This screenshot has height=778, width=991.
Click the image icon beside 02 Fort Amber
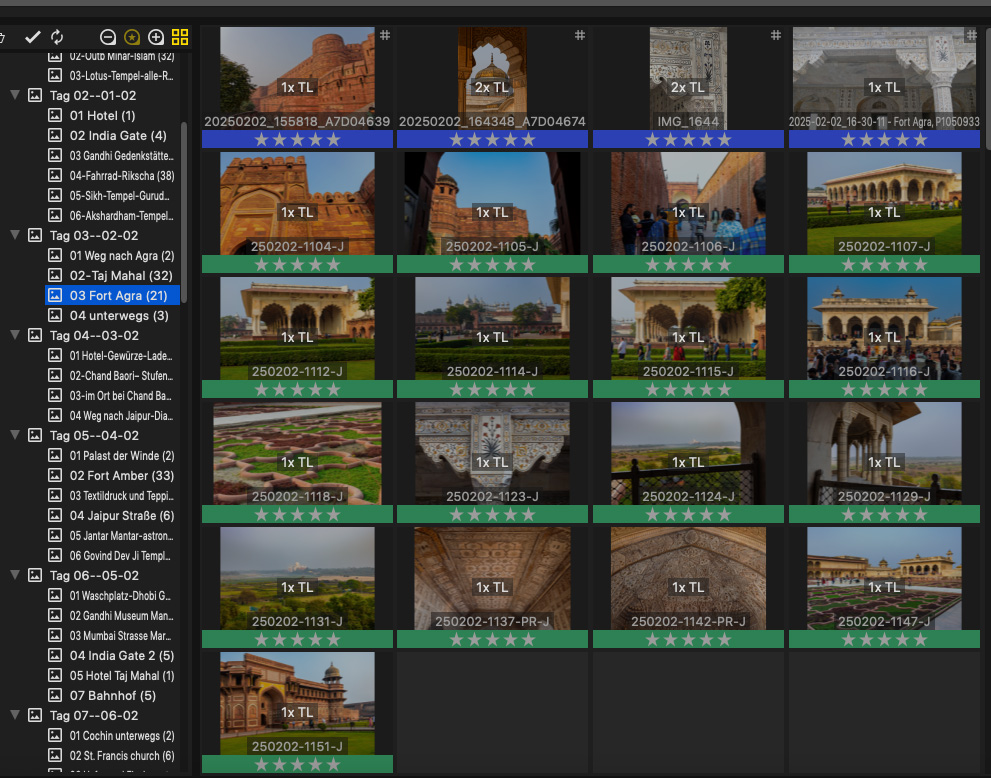point(55,476)
